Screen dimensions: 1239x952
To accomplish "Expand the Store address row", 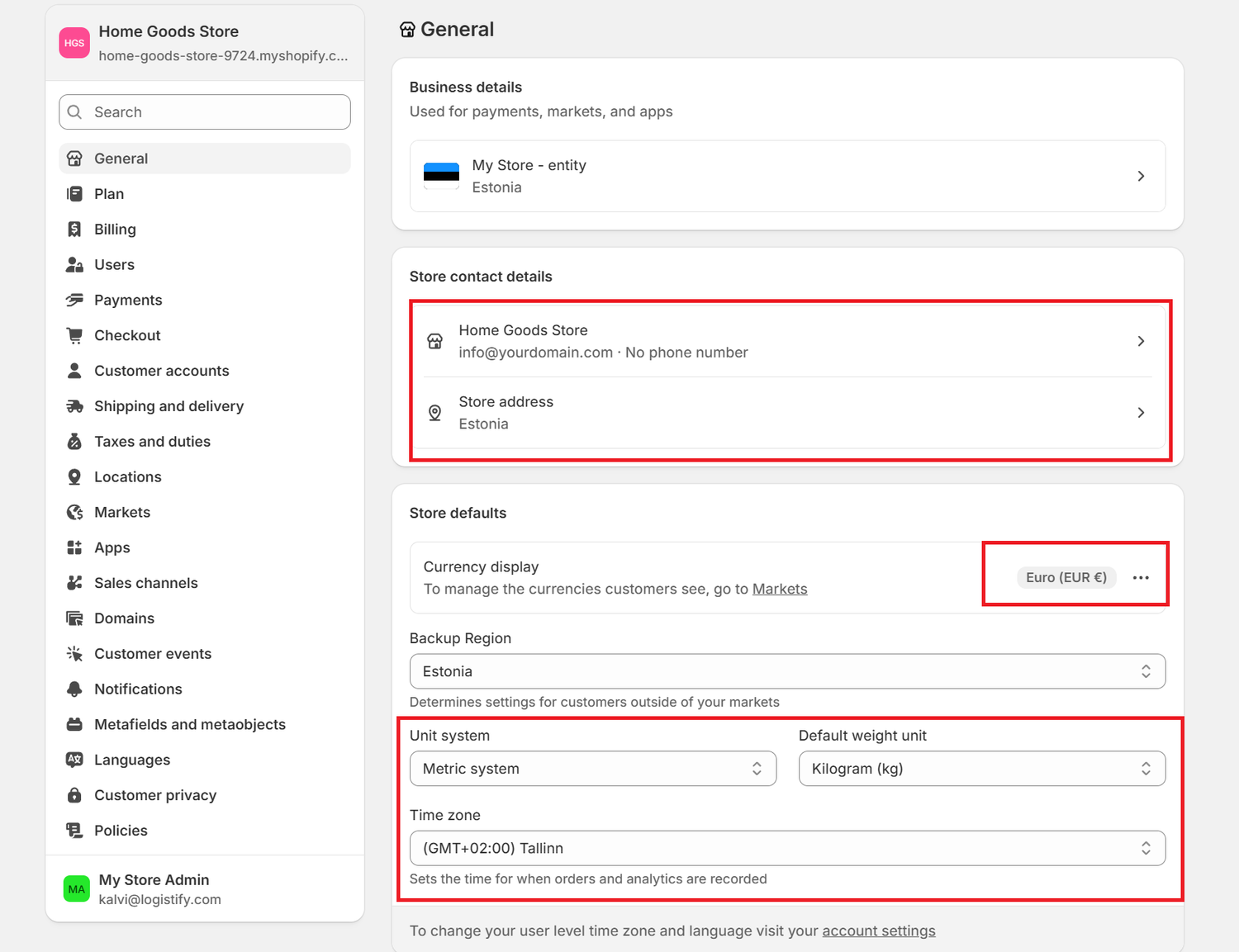I will tap(786, 413).
